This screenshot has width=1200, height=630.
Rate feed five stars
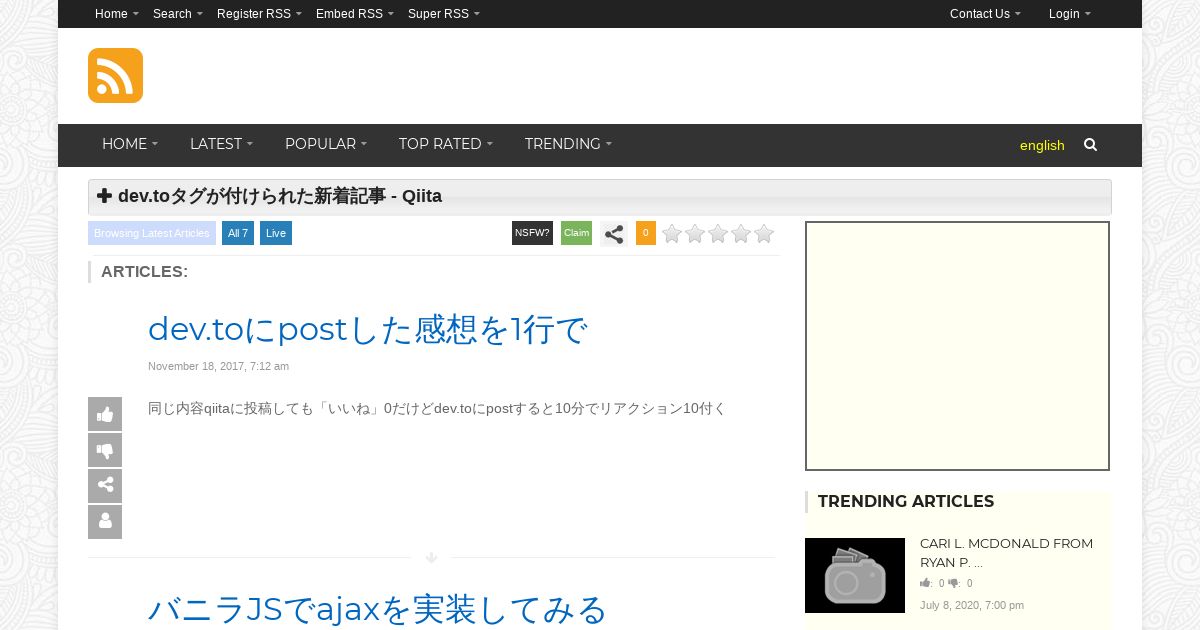(x=764, y=234)
